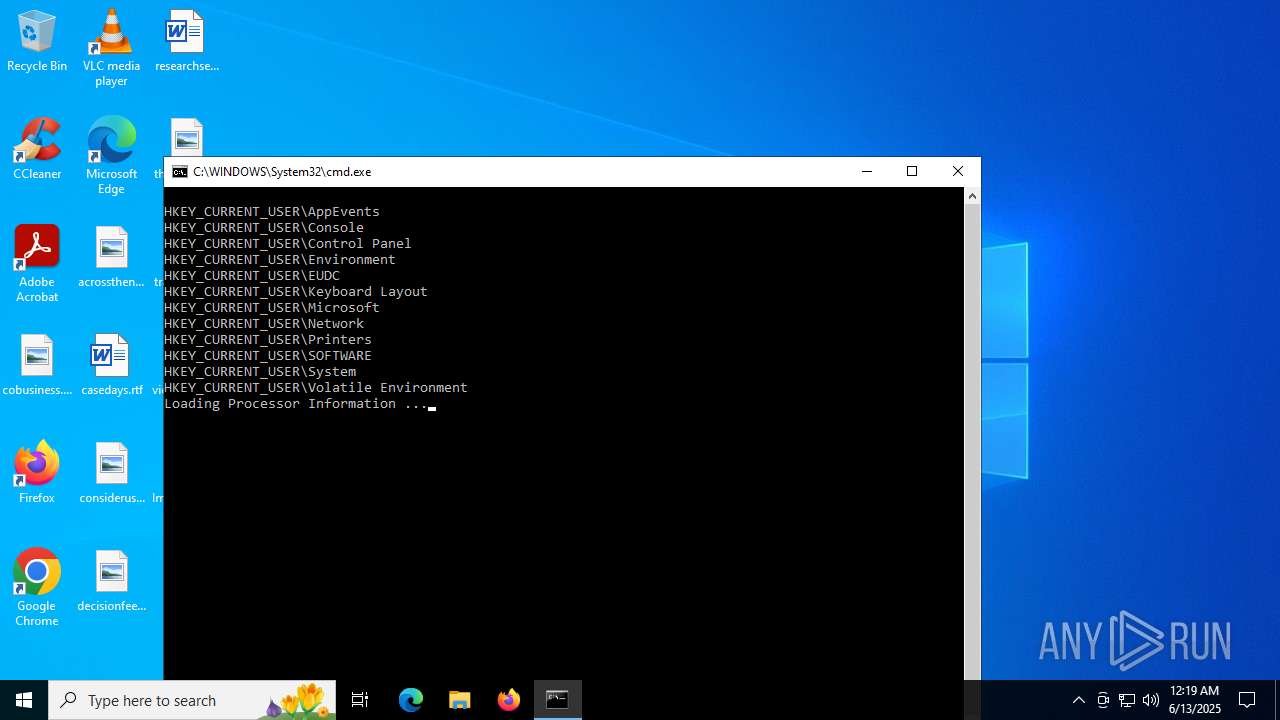Open the network status tray icon

(1127, 700)
